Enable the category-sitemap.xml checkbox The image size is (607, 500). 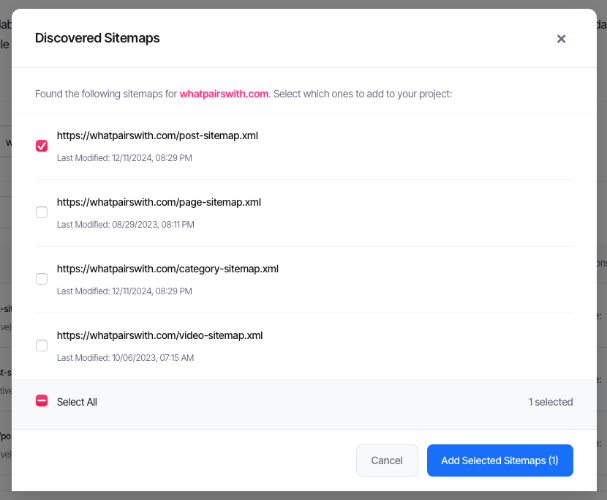[42, 279]
